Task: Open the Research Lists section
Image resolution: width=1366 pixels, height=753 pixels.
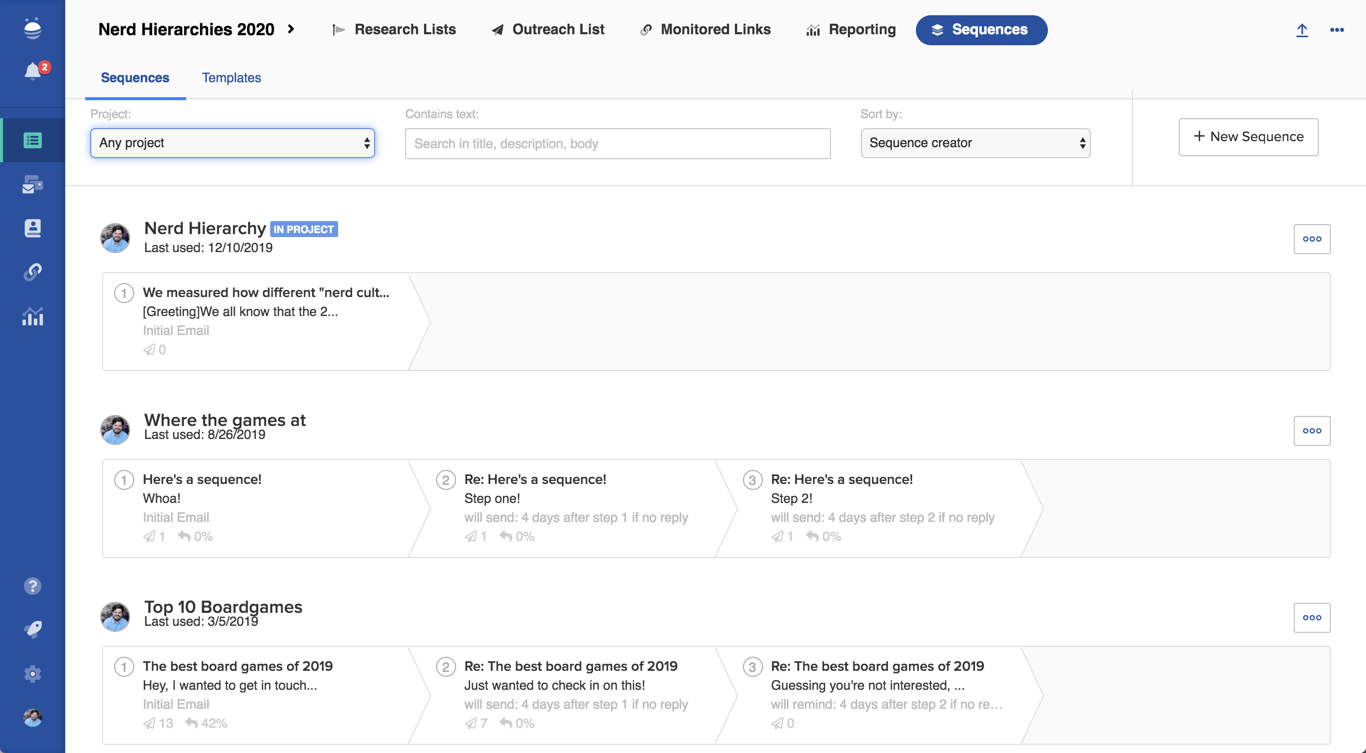Action: click(x=394, y=30)
